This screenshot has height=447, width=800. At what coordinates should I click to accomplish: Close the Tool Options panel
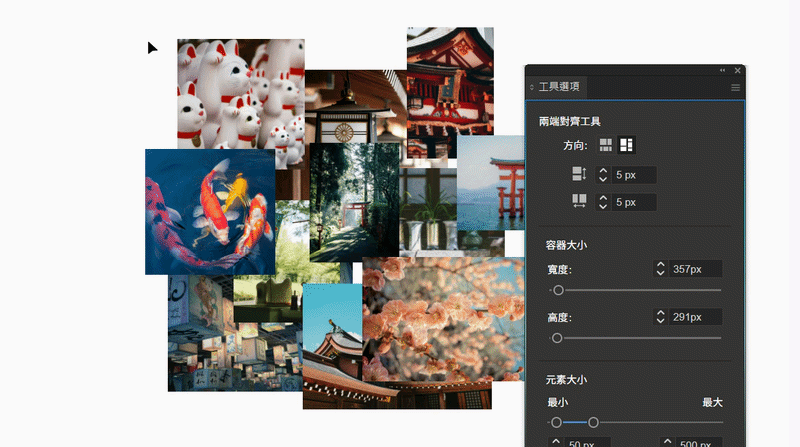tap(737, 70)
